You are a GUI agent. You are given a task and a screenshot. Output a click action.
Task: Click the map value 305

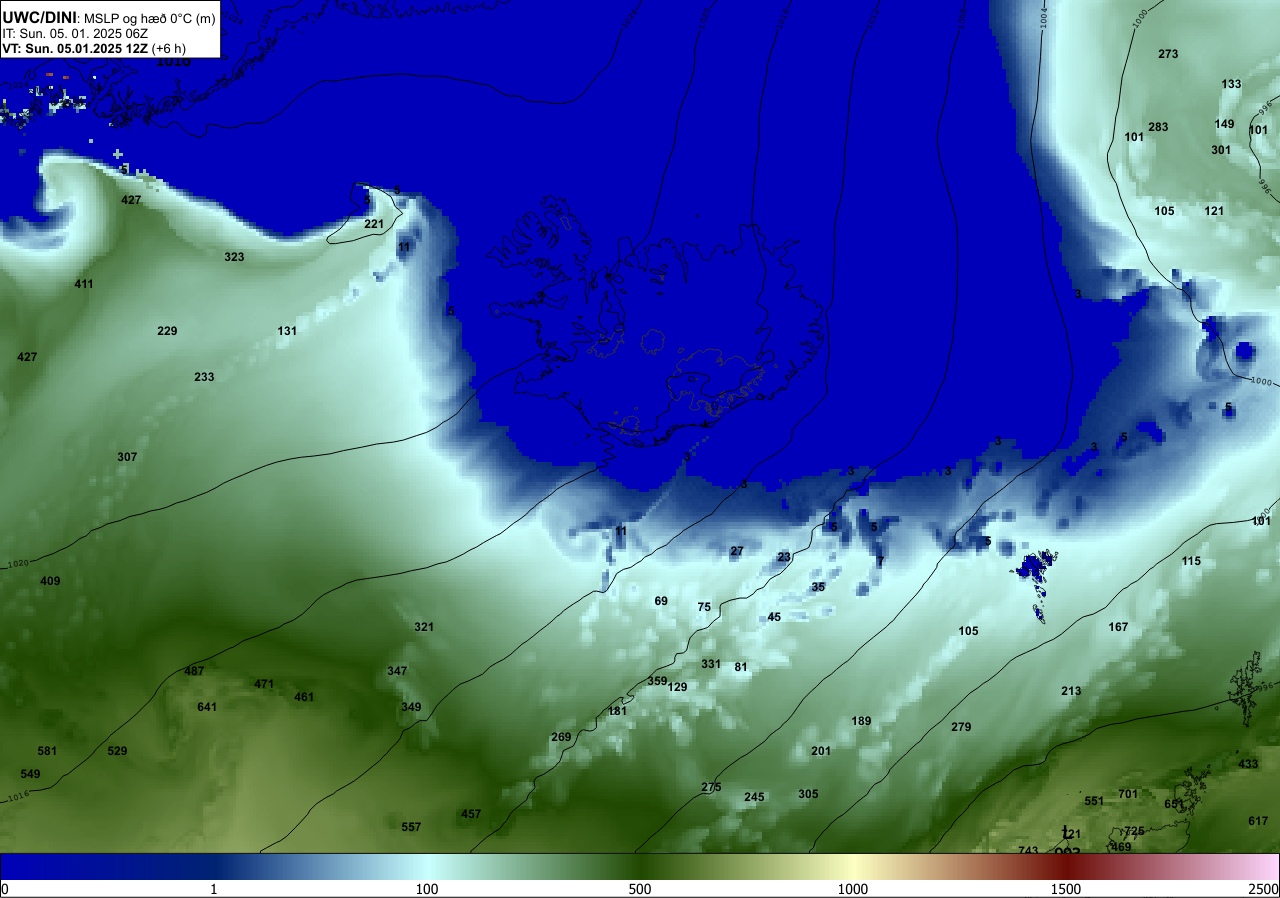808,794
